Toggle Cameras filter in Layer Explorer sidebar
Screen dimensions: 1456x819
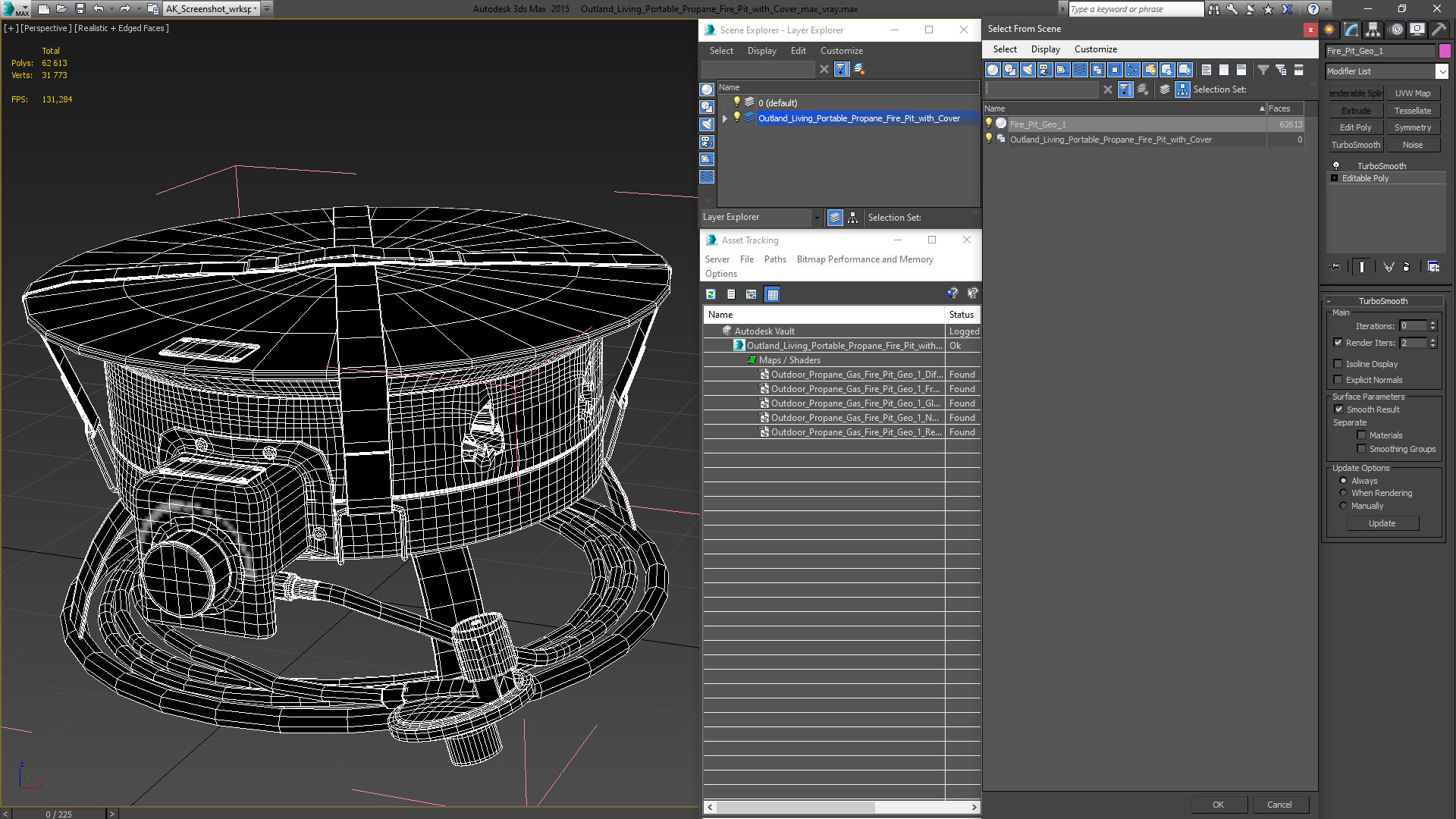click(707, 142)
